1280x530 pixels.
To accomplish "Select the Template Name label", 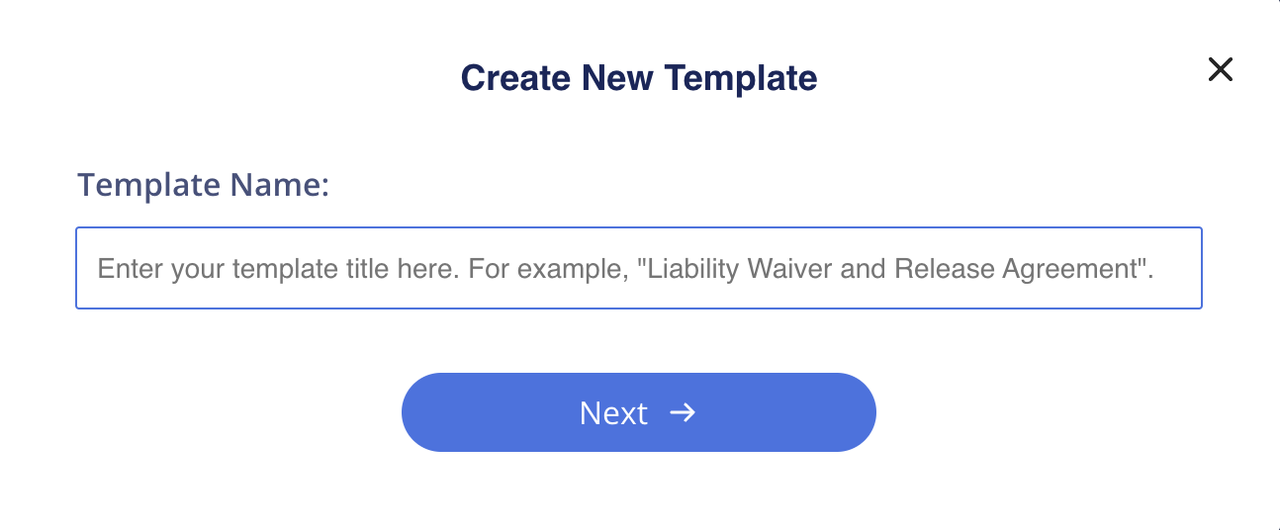I will tap(203, 185).
